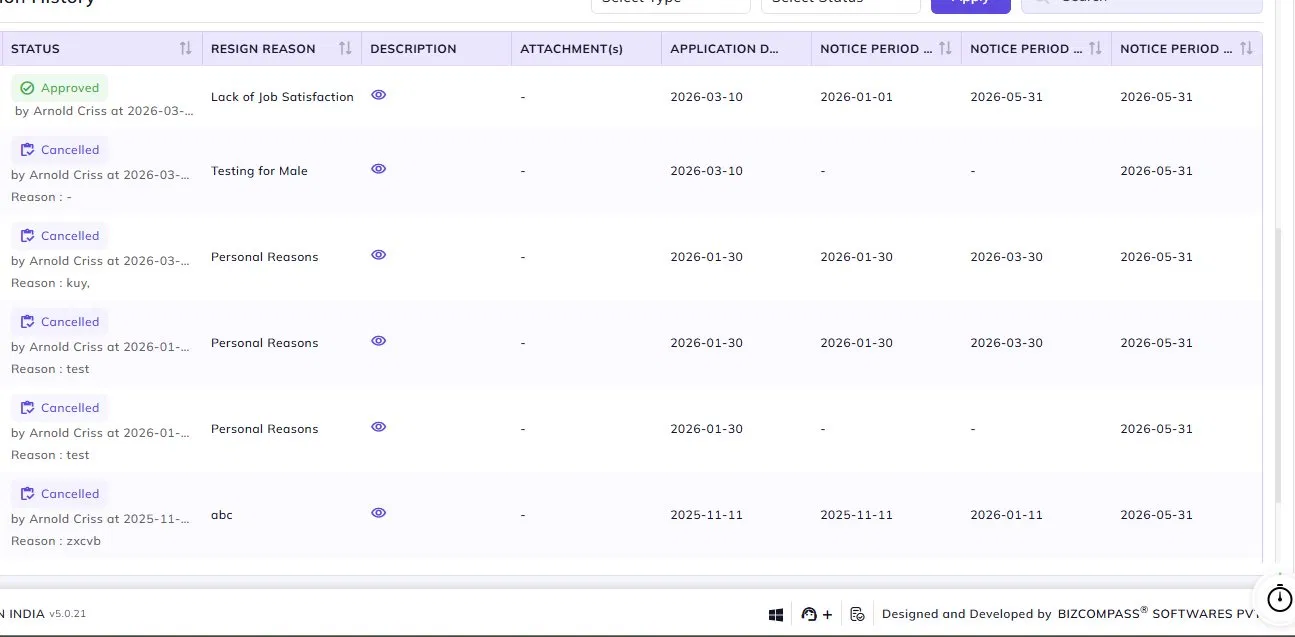Click the abc resign reason cell

pos(222,515)
